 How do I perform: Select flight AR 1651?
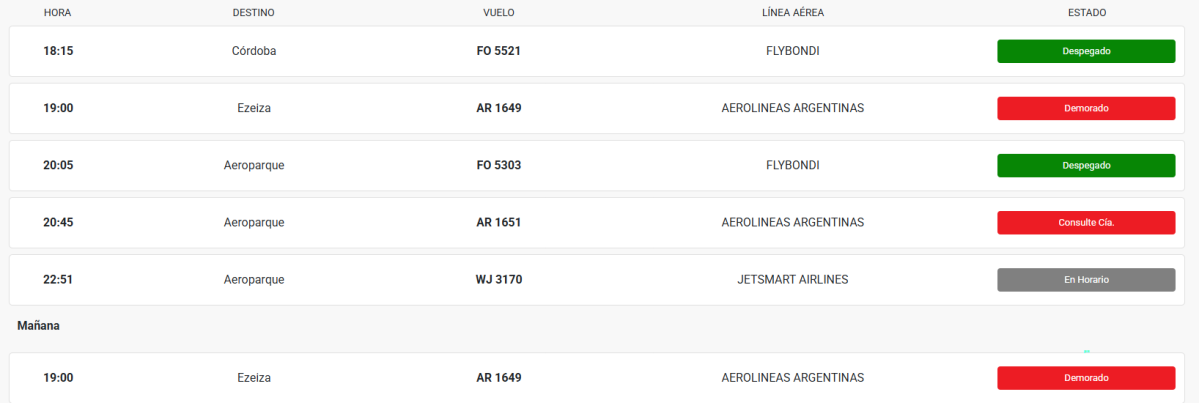pos(498,222)
